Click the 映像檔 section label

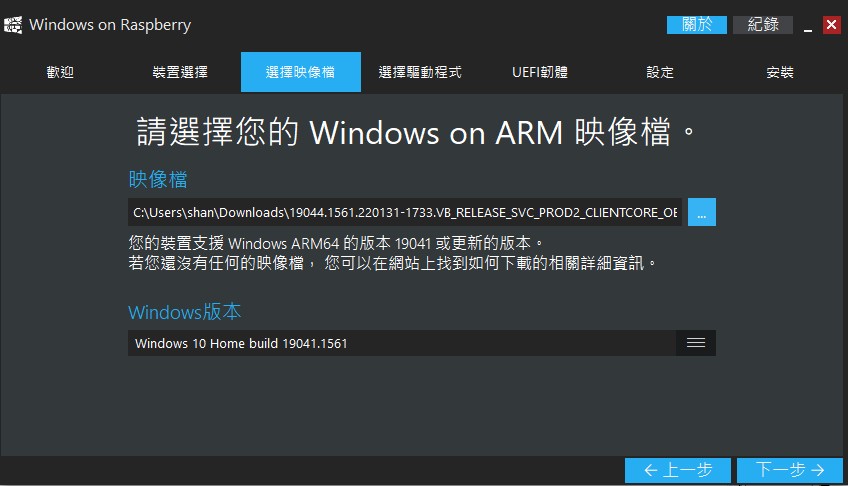point(158,179)
